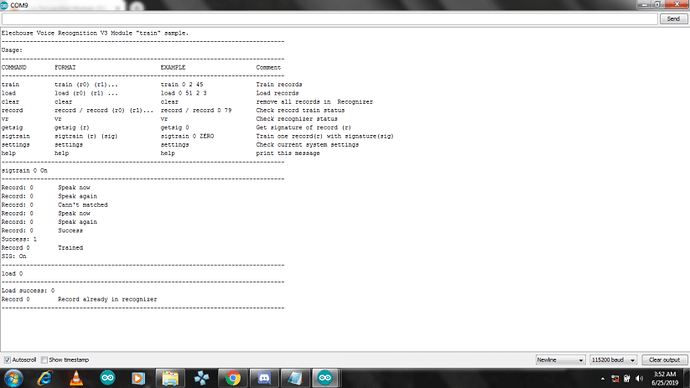Open the pinned Arduino IDE taskbar icon

point(107,378)
